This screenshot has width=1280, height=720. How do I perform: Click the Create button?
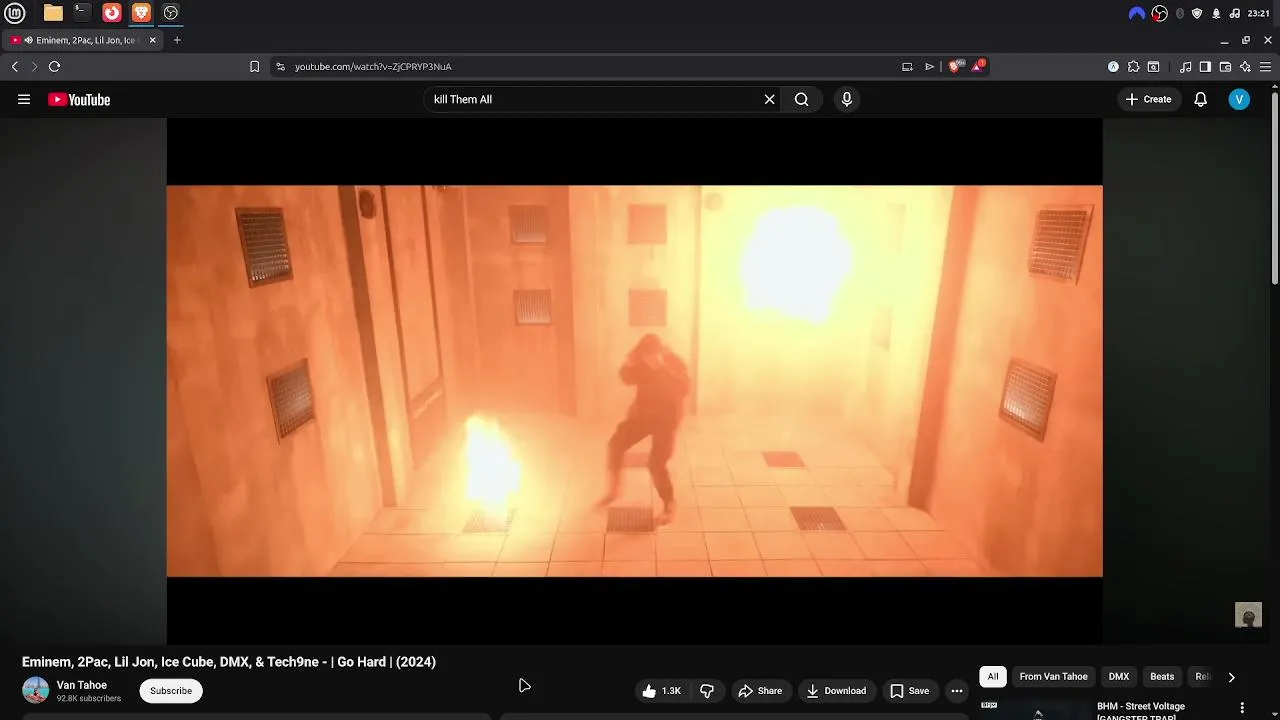tap(1148, 99)
